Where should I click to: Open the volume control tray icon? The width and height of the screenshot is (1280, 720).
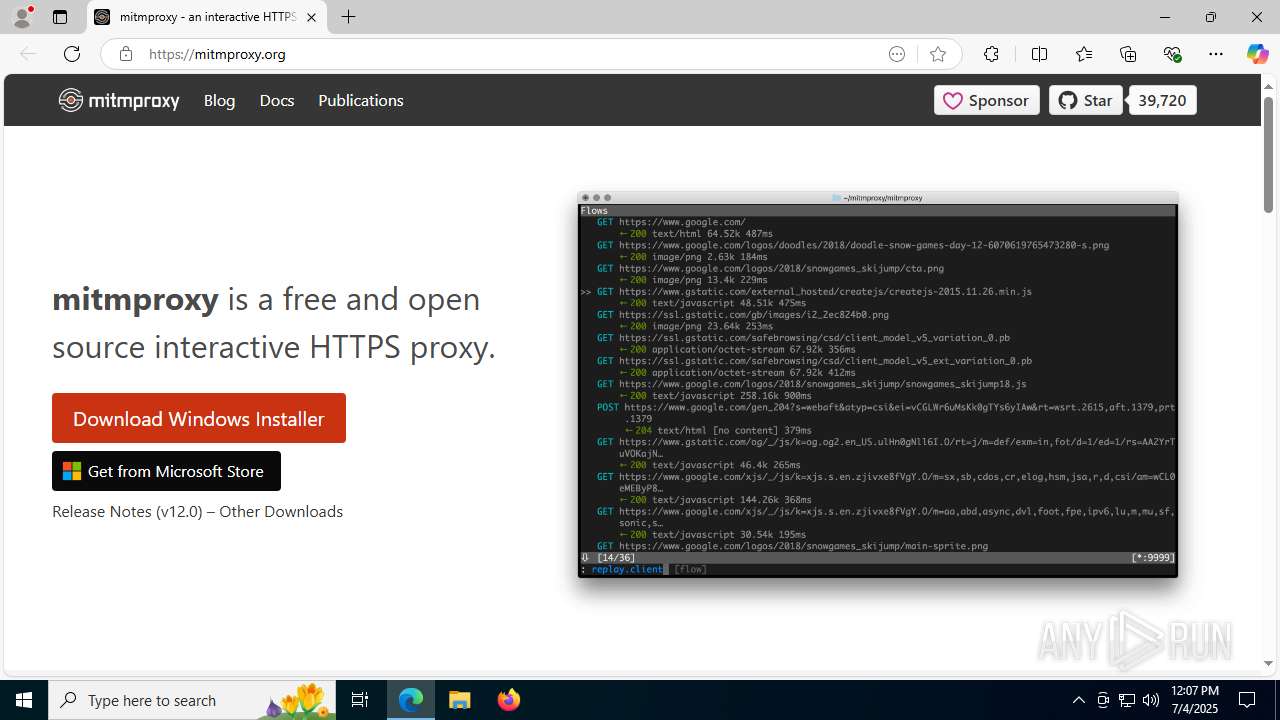(1151, 700)
